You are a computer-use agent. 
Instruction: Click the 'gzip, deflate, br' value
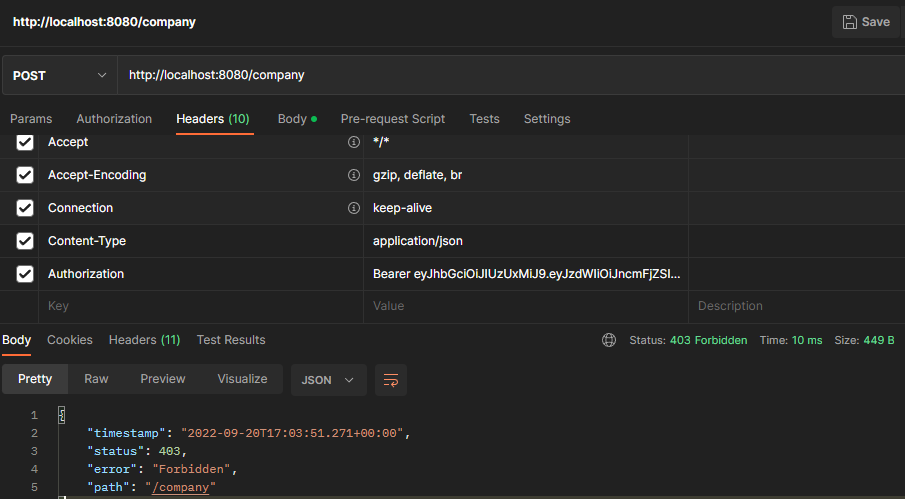[x=417, y=175]
